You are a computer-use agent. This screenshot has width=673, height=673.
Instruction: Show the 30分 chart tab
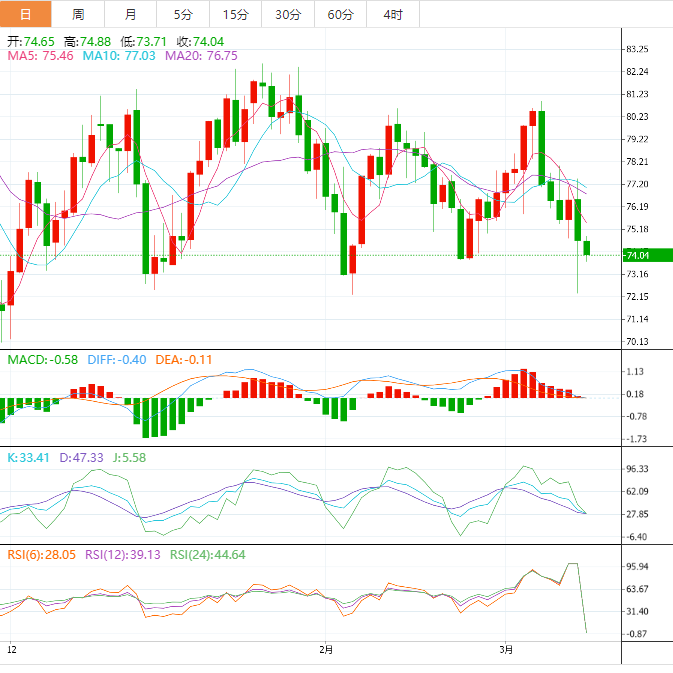pyautogui.click(x=287, y=14)
